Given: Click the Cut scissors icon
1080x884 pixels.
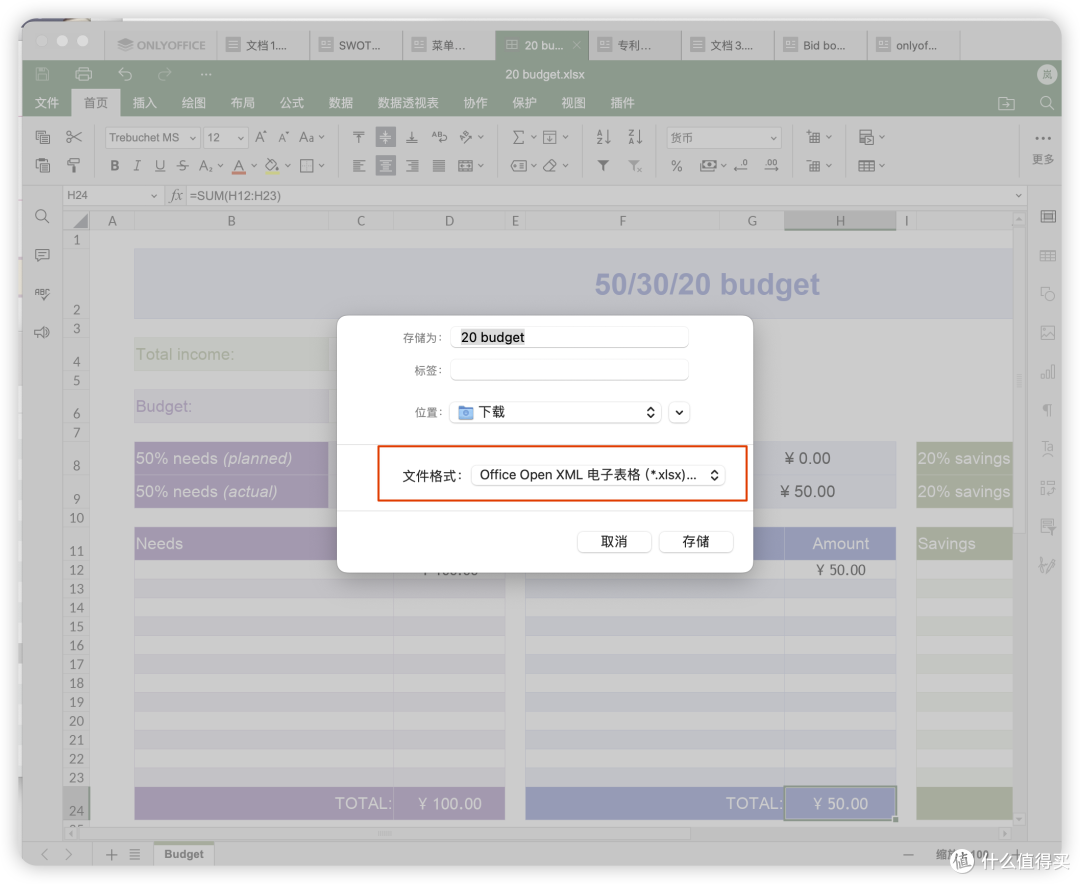Looking at the screenshot, I should [x=74, y=137].
